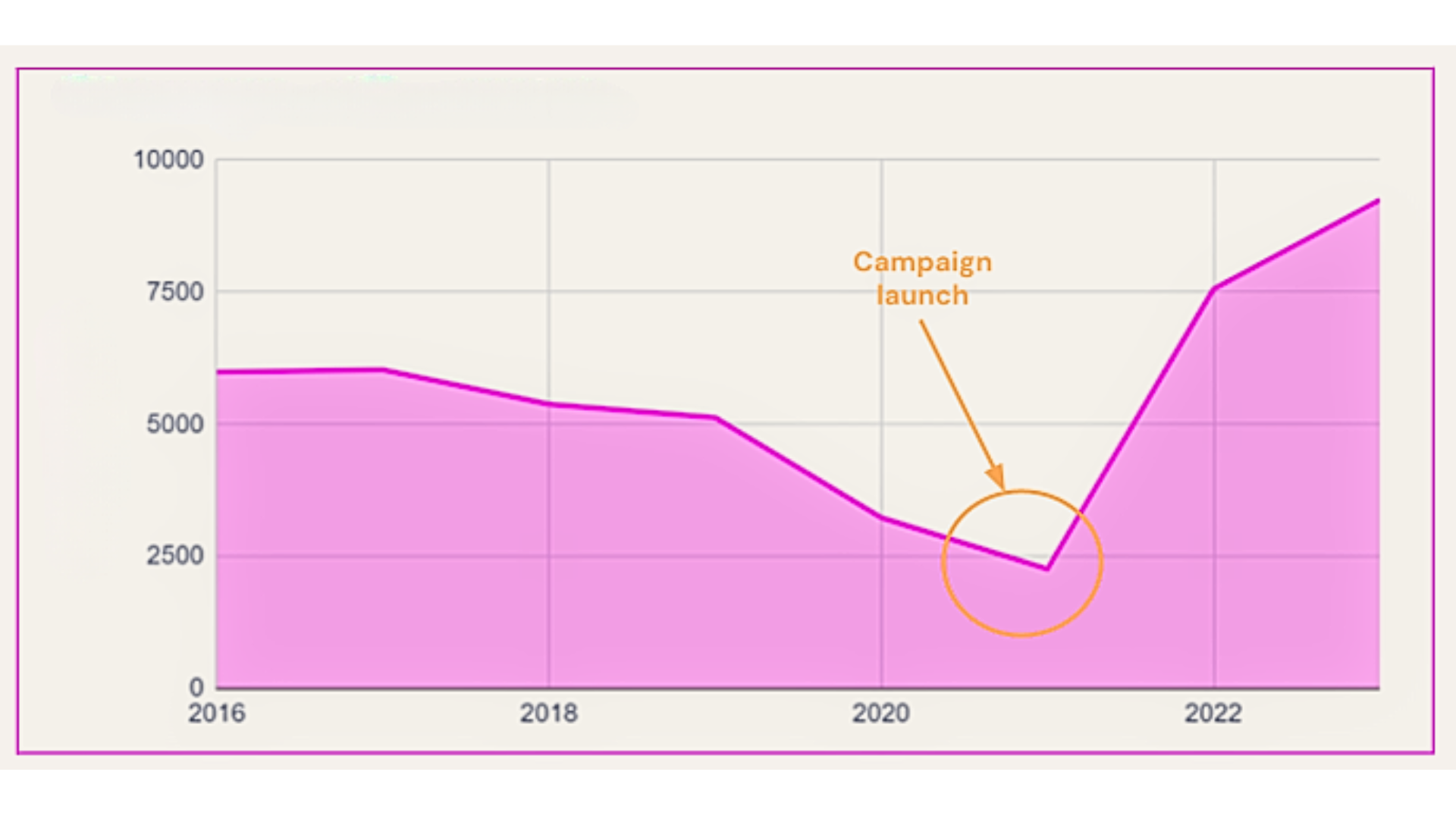Screen dimensions: 1456x819
Task: Click the 2018 x-axis label
Action: point(548,714)
